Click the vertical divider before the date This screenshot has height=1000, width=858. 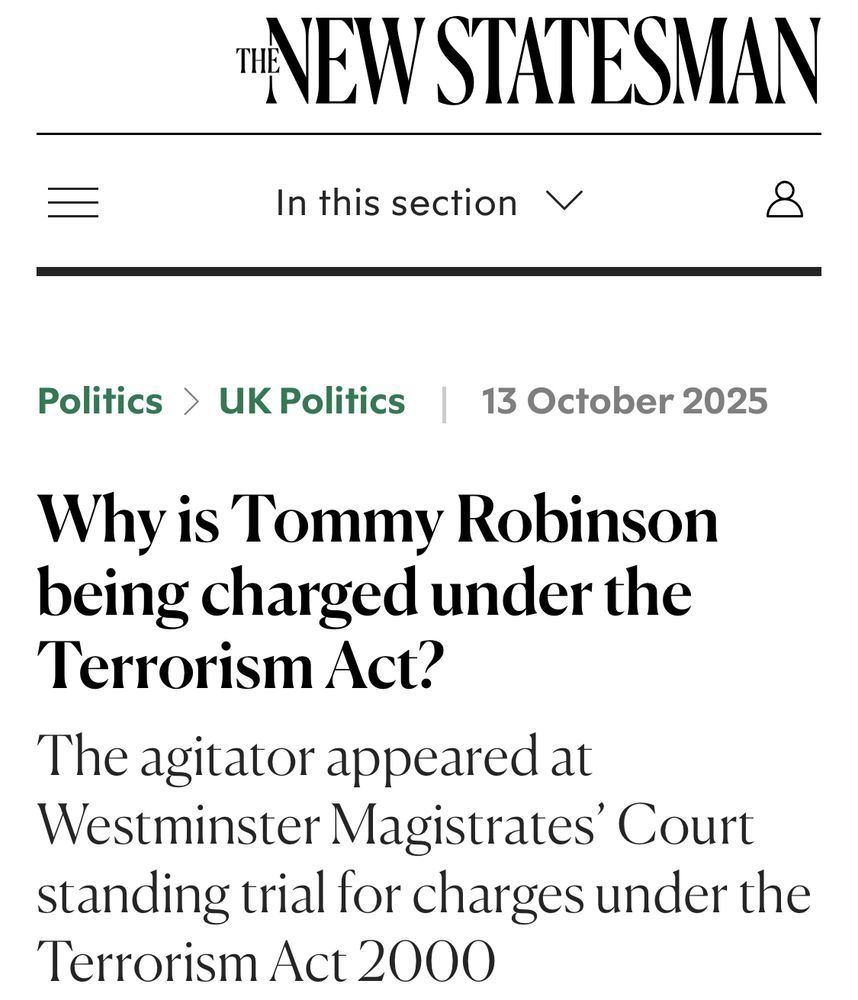click(x=444, y=403)
